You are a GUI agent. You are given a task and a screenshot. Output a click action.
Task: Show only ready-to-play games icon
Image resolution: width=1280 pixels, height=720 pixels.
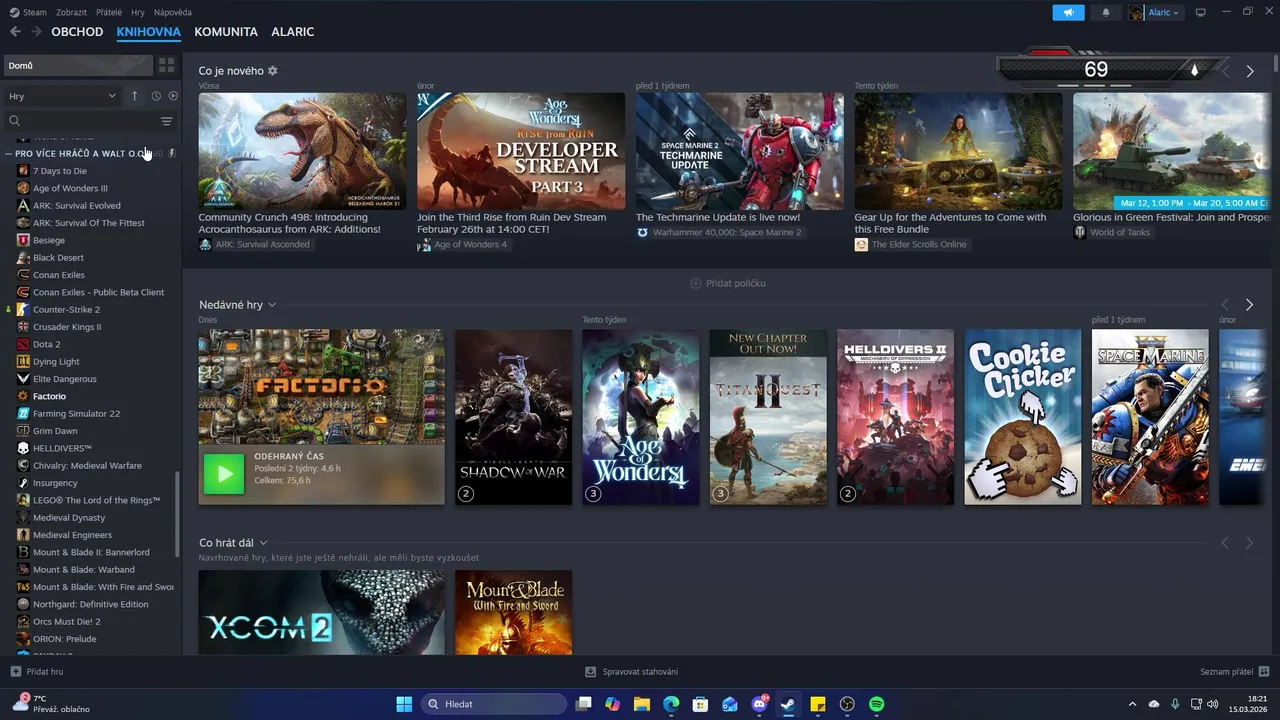click(x=173, y=96)
